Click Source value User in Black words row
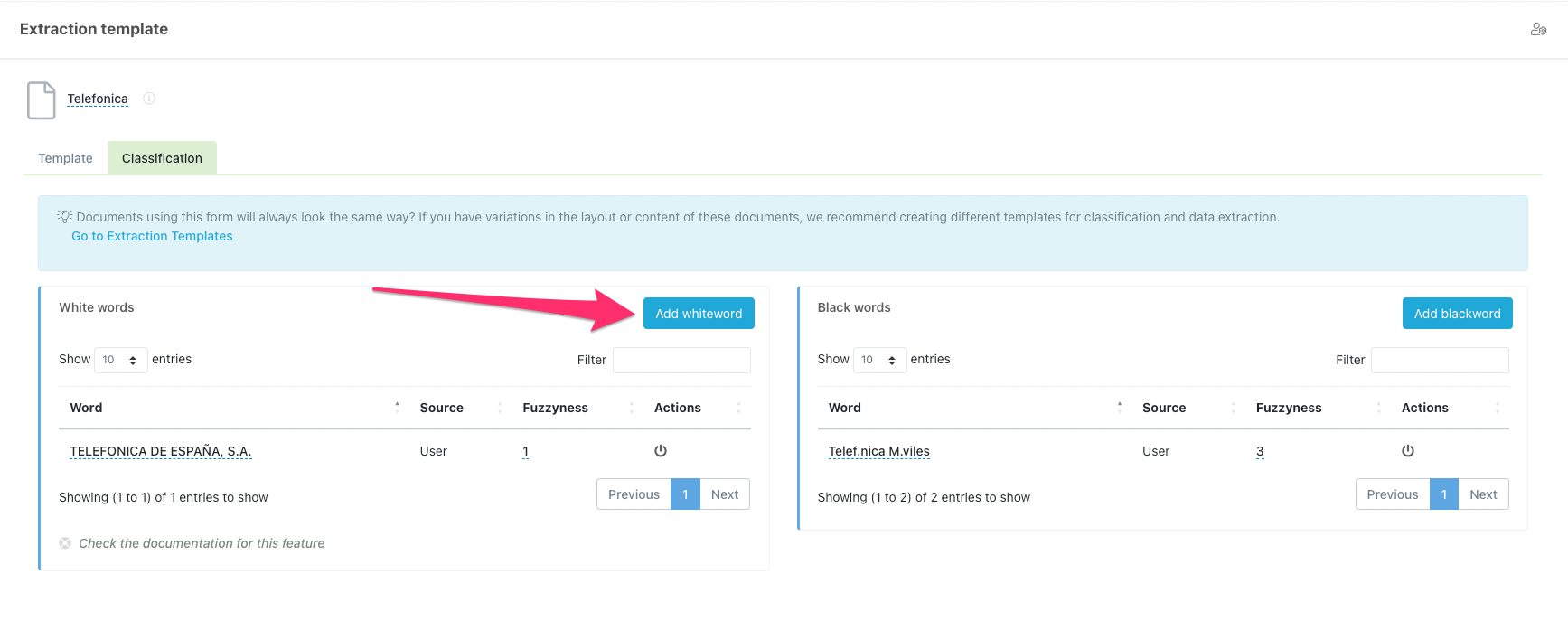The width and height of the screenshot is (1568, 621). point(1156,451)
